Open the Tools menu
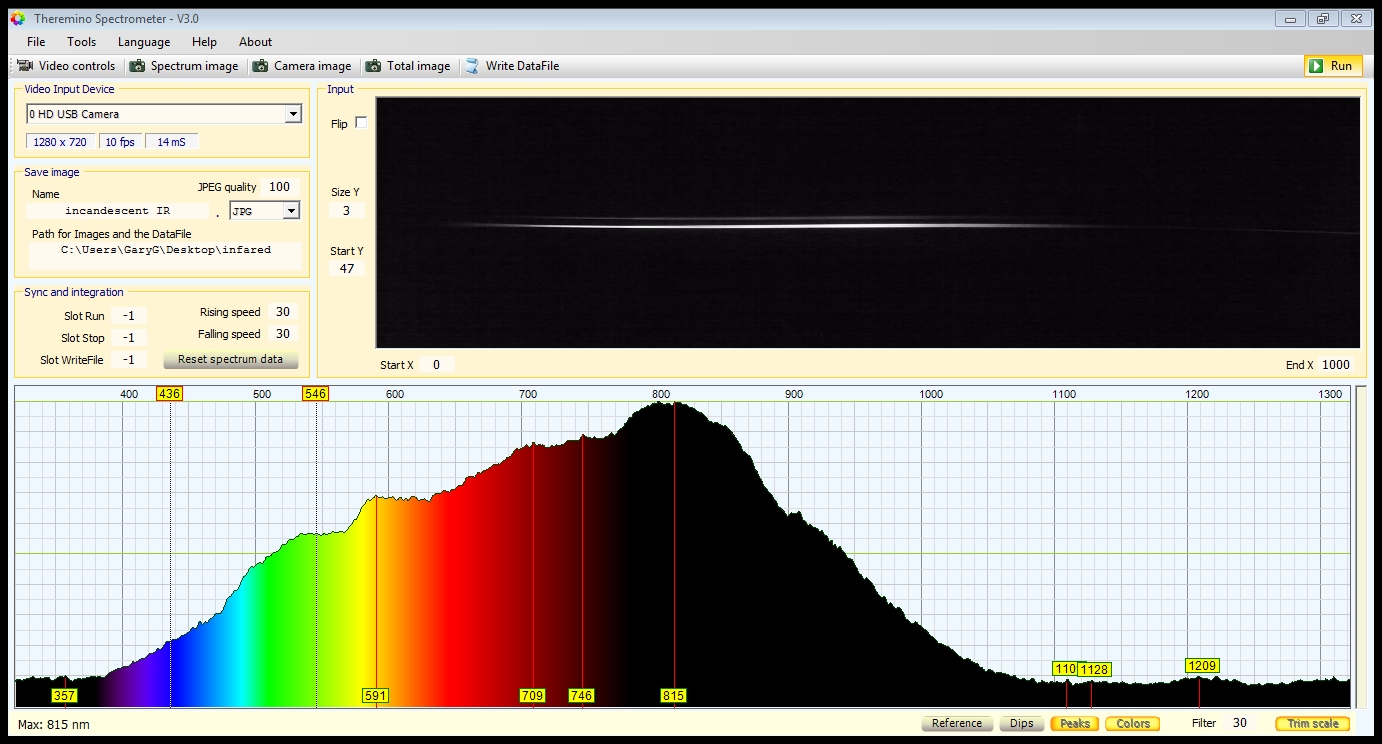This screenshot has width=1382, height=744. (82, 42)
